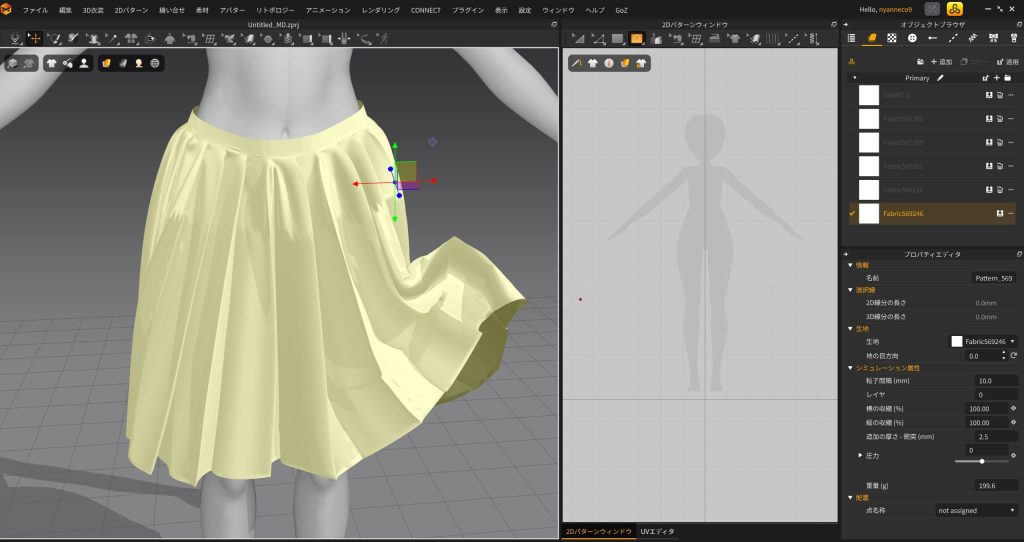The height and width of the screenshot is (542, 1024).
Task: Click the 粒子間隔 (mm) input field
Action: (x=995, y=381)
